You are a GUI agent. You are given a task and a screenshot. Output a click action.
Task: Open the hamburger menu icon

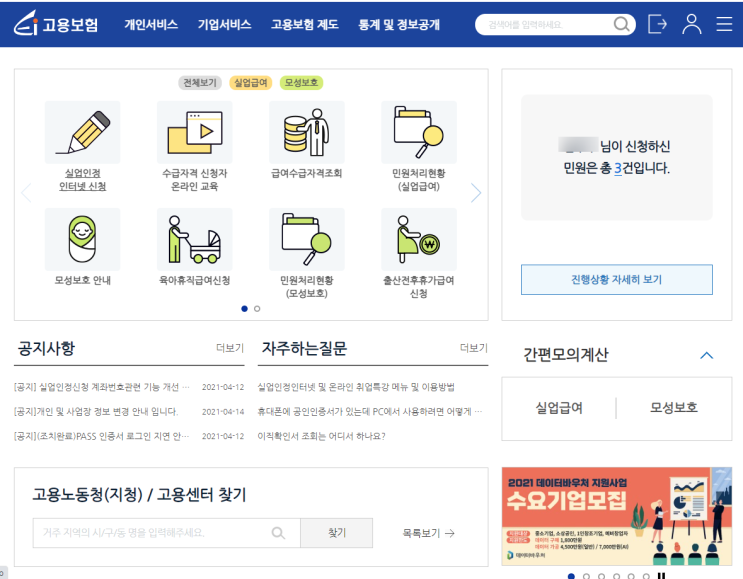[x=724, y=24]
